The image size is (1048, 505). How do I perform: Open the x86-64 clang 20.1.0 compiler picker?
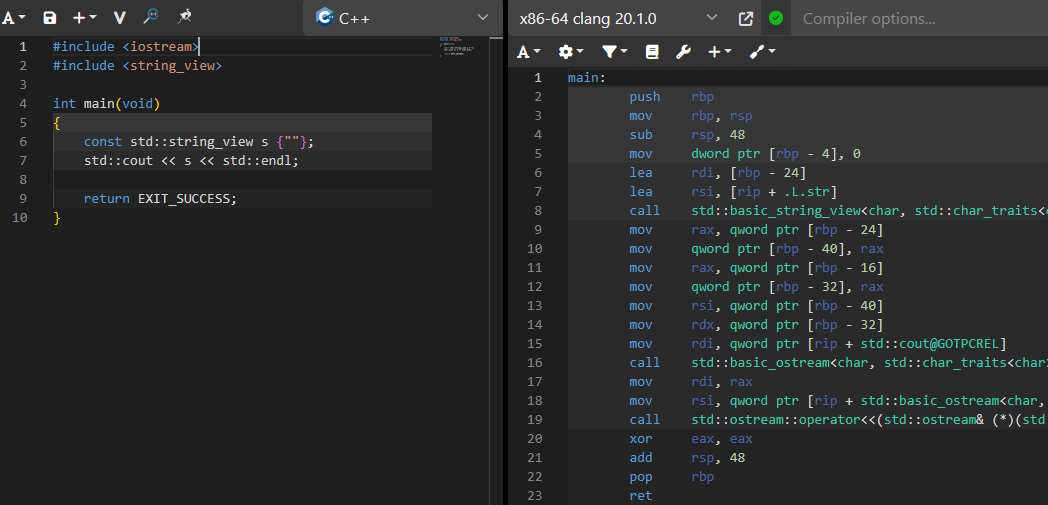click(619, 19)
